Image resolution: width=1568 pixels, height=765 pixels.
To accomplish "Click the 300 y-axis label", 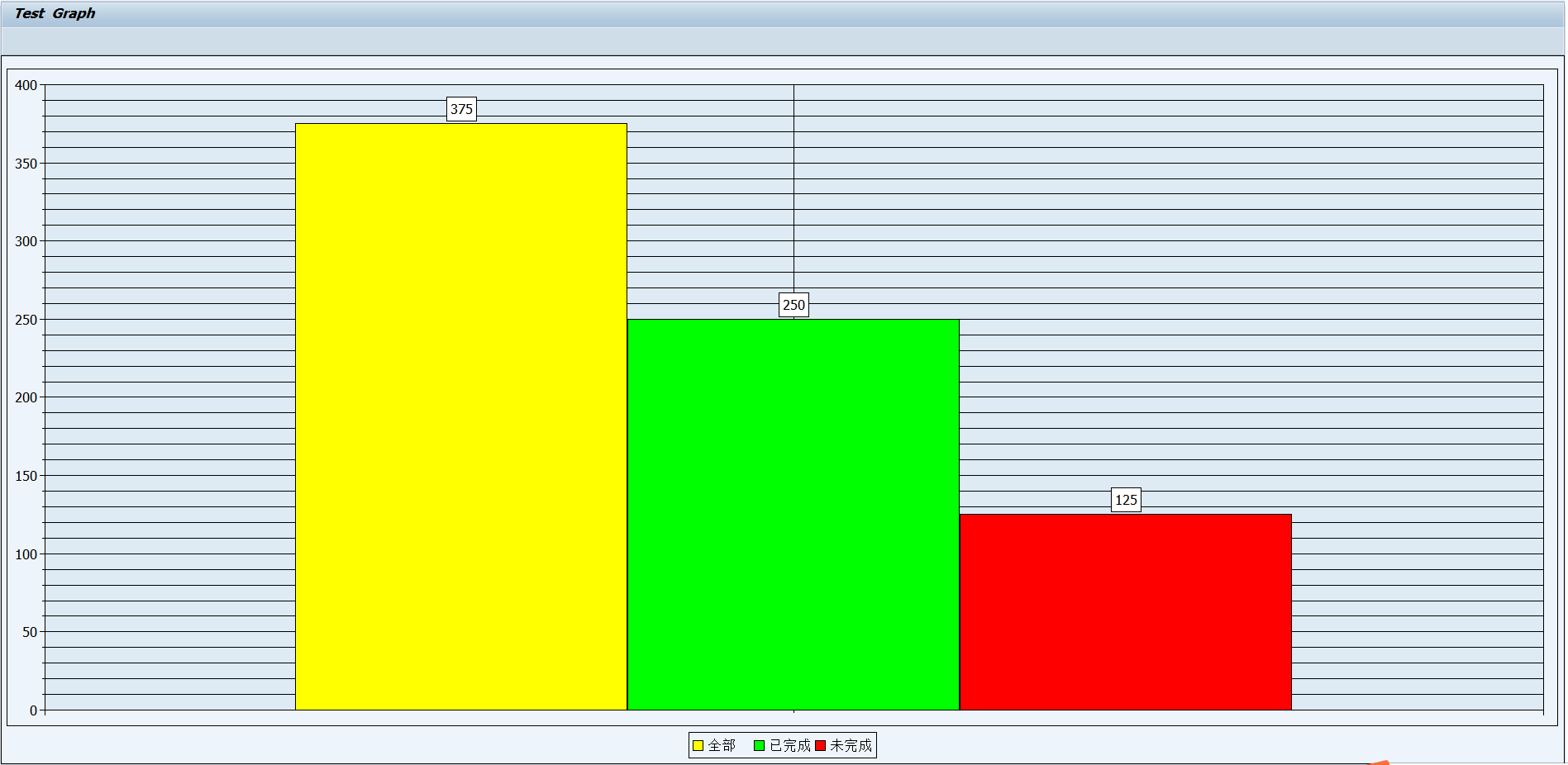I will click(26, 241).
